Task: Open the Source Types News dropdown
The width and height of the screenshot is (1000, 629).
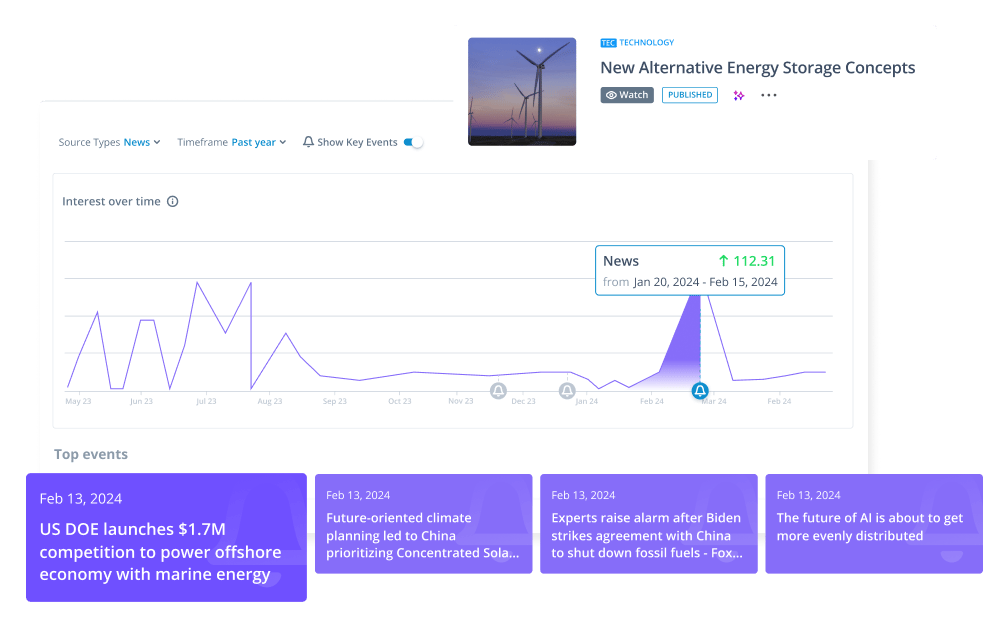Action: [x=141, y=142]
